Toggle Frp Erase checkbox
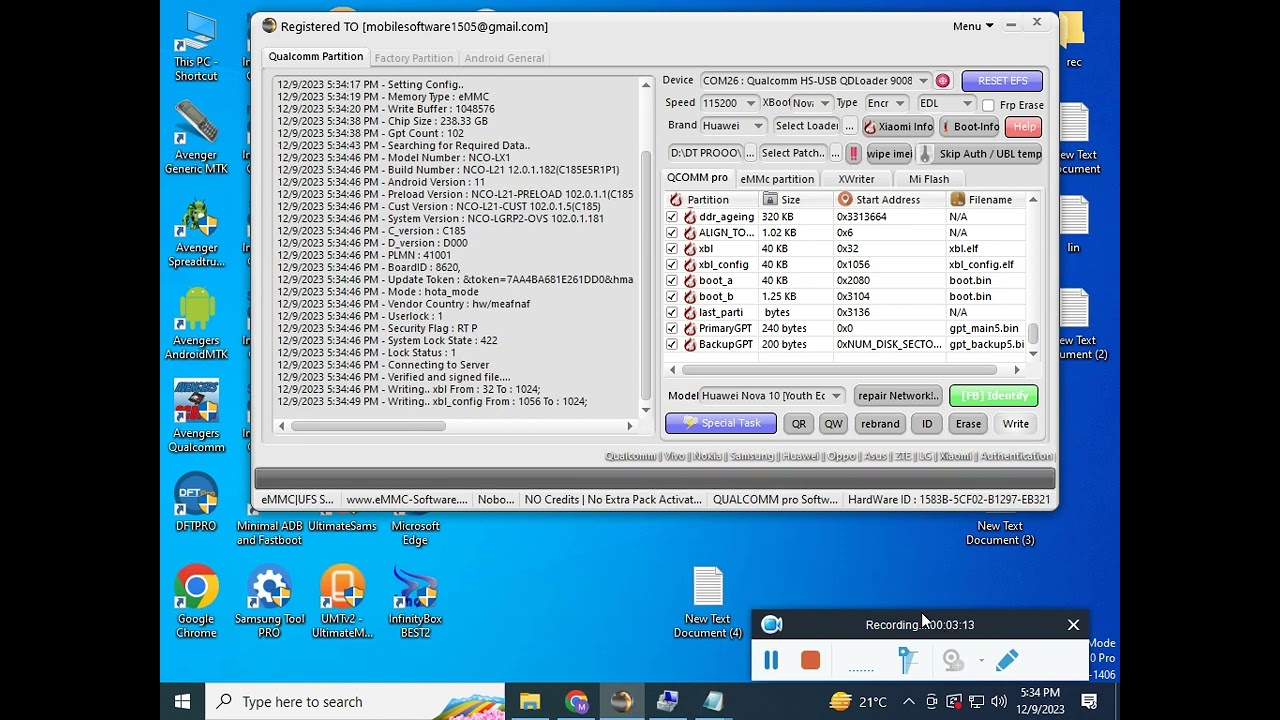The image size is (1280, 720). pyautogui.click(x=988, y=105)
